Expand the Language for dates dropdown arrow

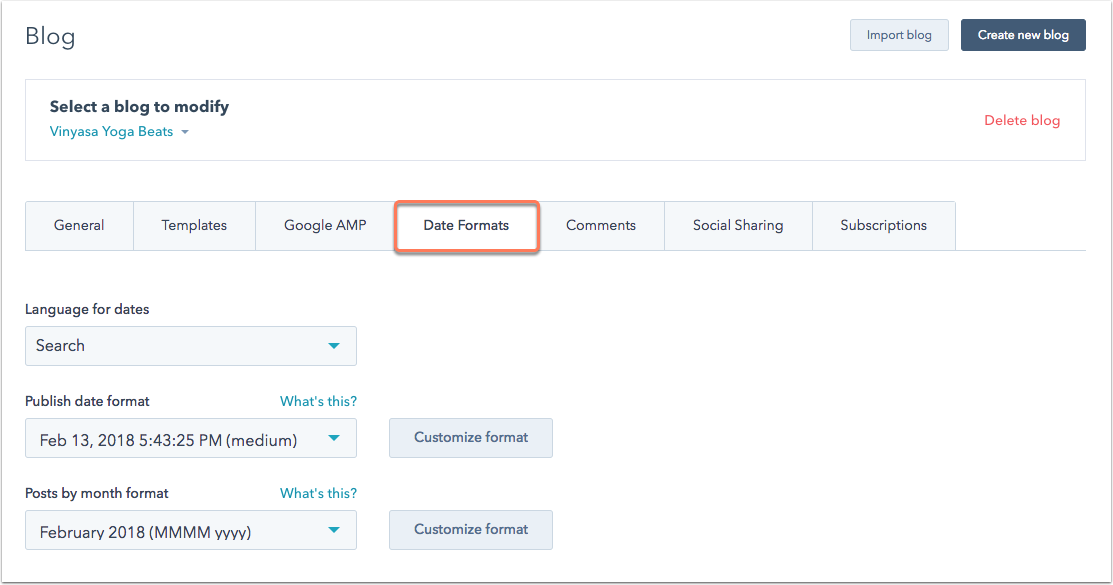click(x=334, y=346)
